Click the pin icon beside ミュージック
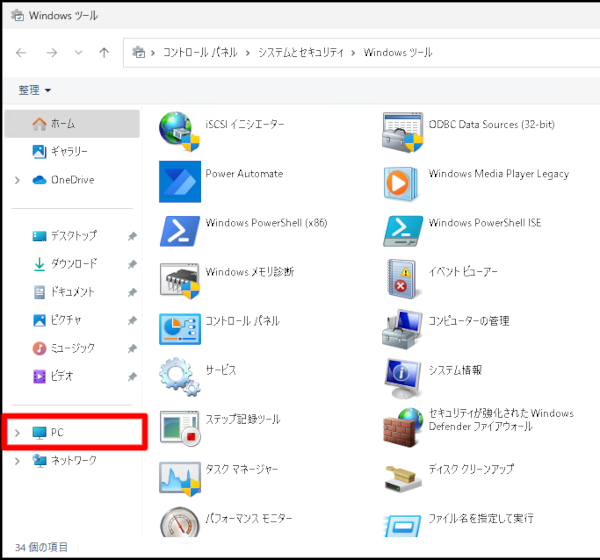600x560 pixels. (x=132, y=349)
